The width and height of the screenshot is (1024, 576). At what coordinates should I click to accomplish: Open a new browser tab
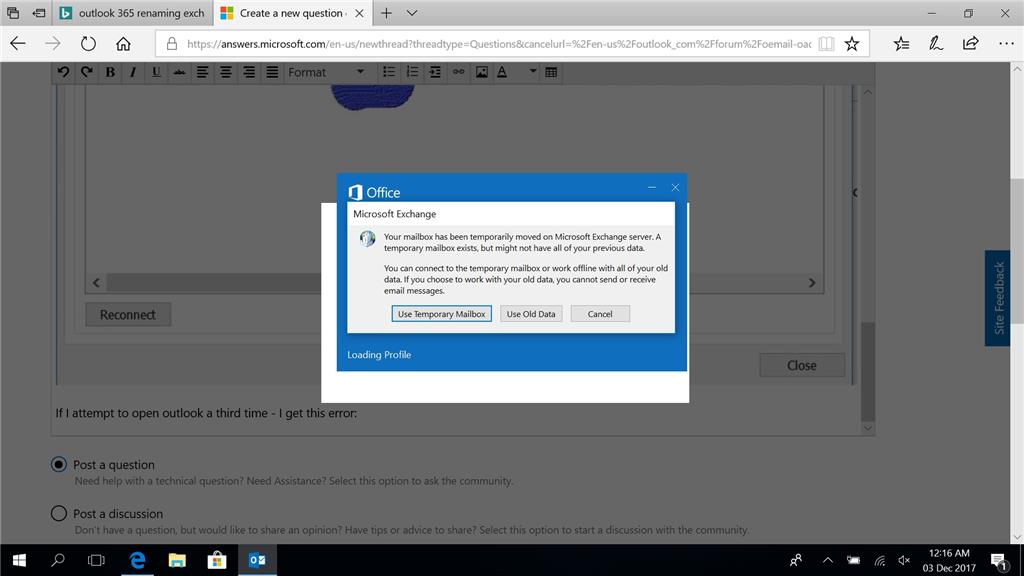(x=387, y=13)
